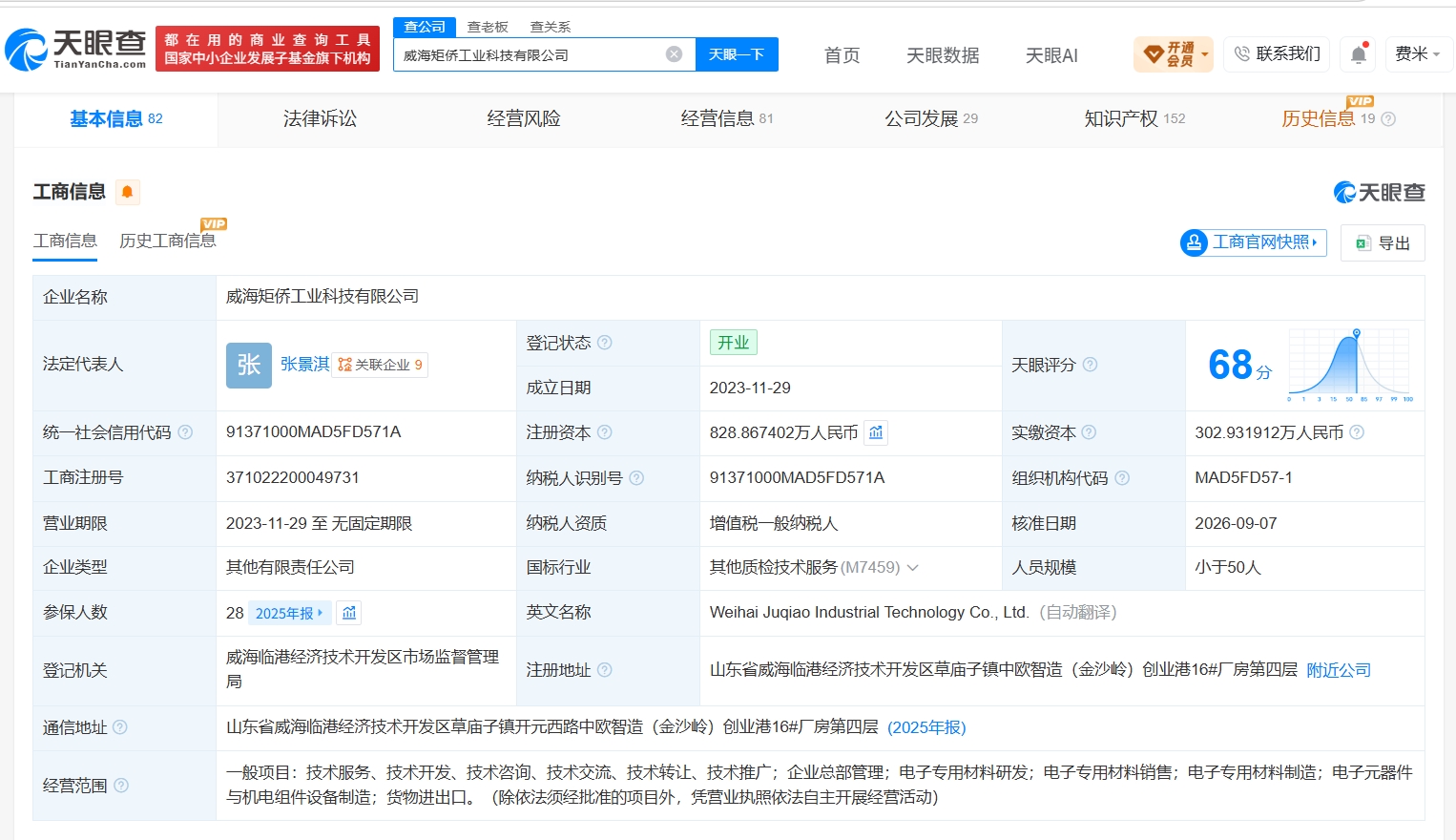The height and width of the screenshot is (840, 1456).
Task: Open 天眼AI in the navigation
Action: 1051,55
